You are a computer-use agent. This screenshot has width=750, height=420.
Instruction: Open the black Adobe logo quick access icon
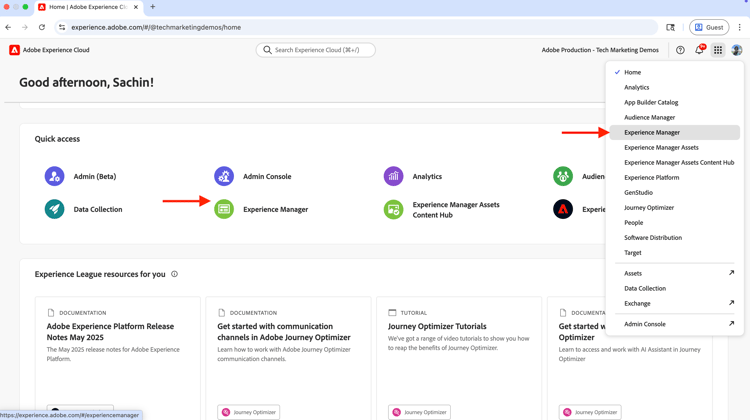click(x=563, y=209)
